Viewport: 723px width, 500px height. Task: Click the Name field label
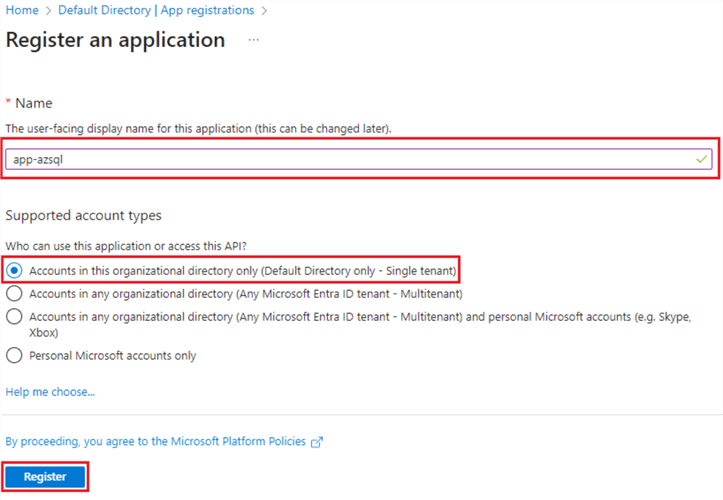34,103
